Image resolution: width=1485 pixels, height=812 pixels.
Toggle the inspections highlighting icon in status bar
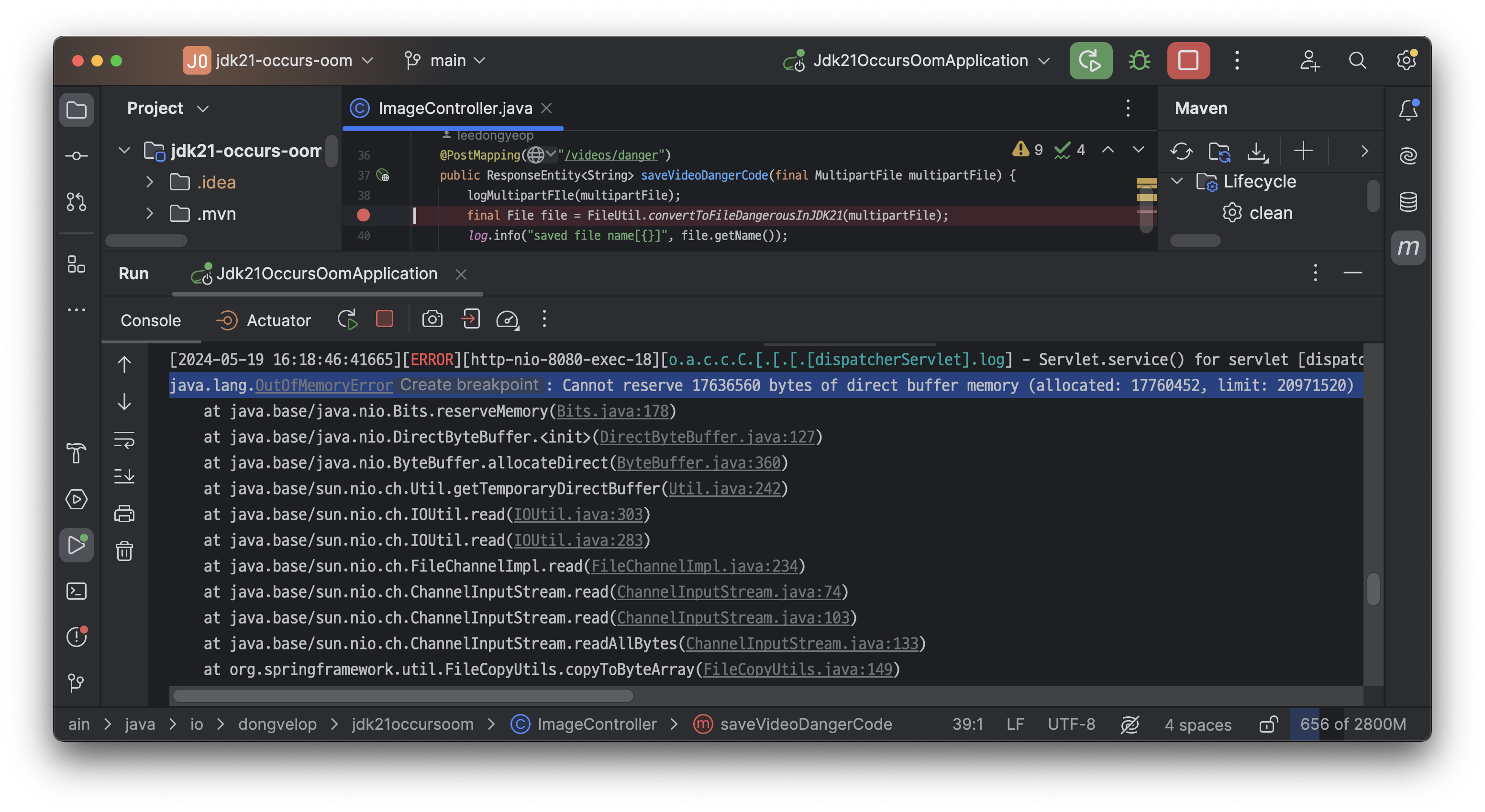pyautogui.click(x=1130, y=724)
